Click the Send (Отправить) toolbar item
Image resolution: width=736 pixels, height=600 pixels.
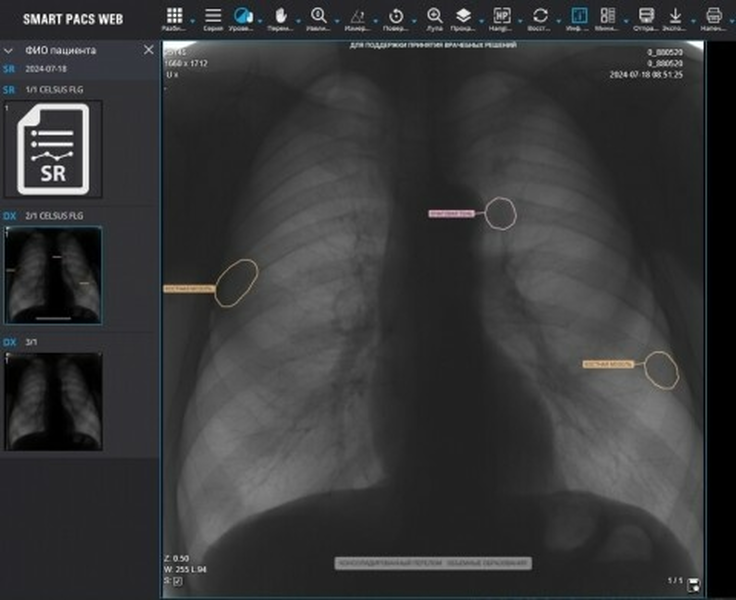pyautogui.click(x=645, y=16)
